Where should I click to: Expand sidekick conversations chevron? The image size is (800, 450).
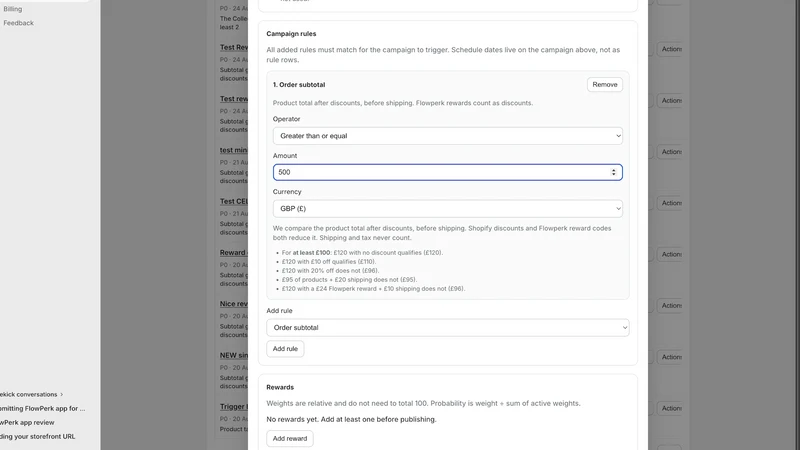pyautogui.click(x=62, y=394)
